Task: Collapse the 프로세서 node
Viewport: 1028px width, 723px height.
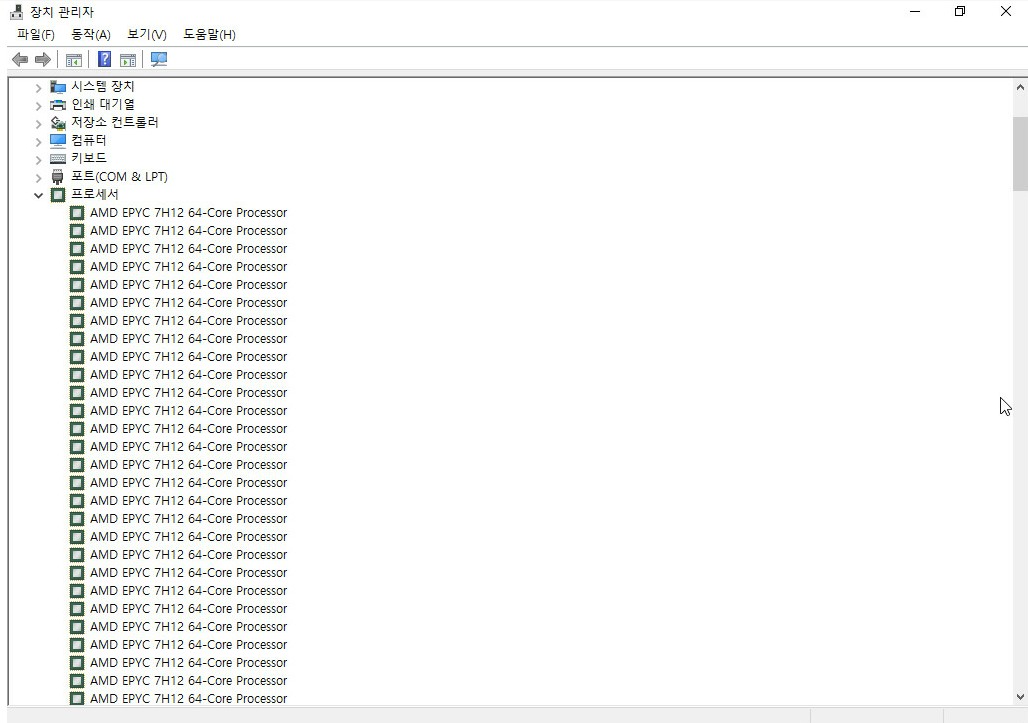Action: tap(38, 195)
